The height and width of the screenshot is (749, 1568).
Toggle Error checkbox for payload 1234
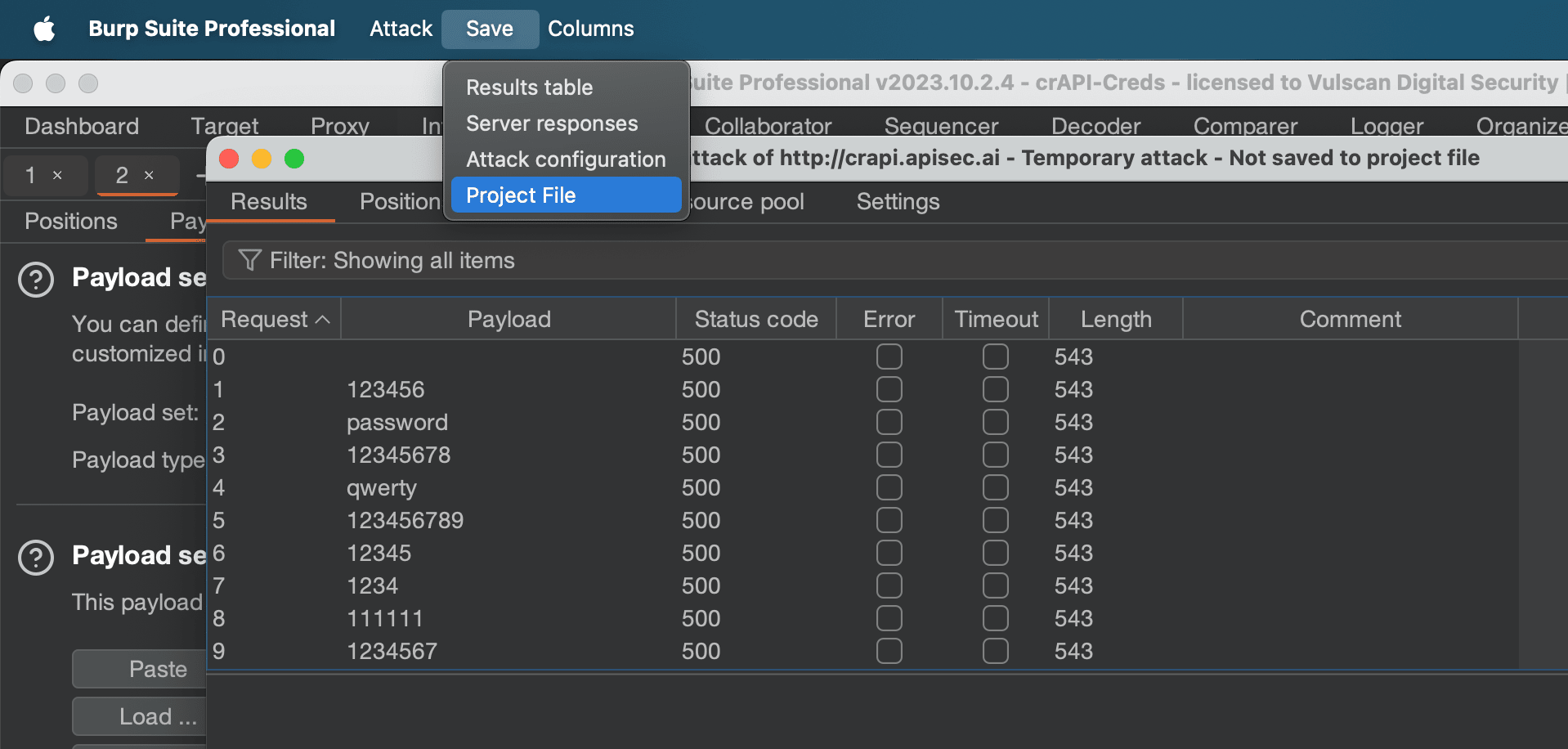[889, 585]
